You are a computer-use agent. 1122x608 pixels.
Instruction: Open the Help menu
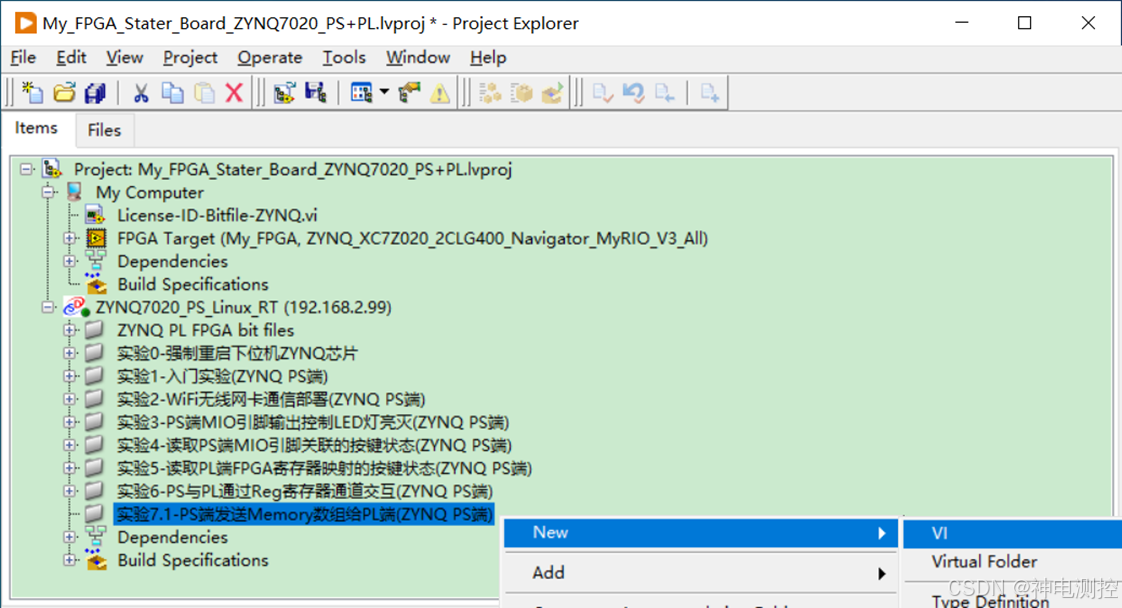[x=488, y=57]
